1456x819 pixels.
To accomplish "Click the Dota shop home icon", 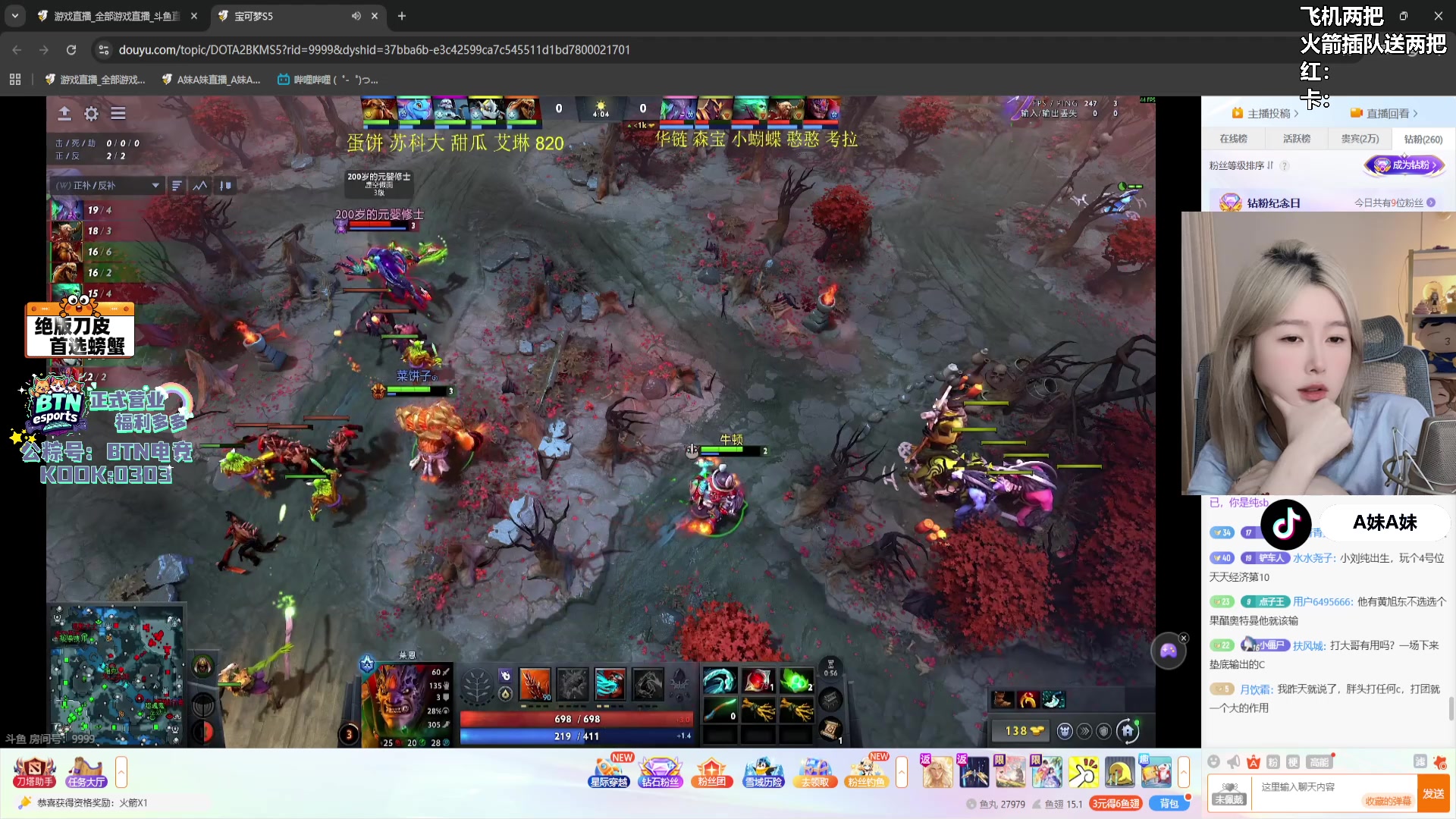I will (1128, 731).
